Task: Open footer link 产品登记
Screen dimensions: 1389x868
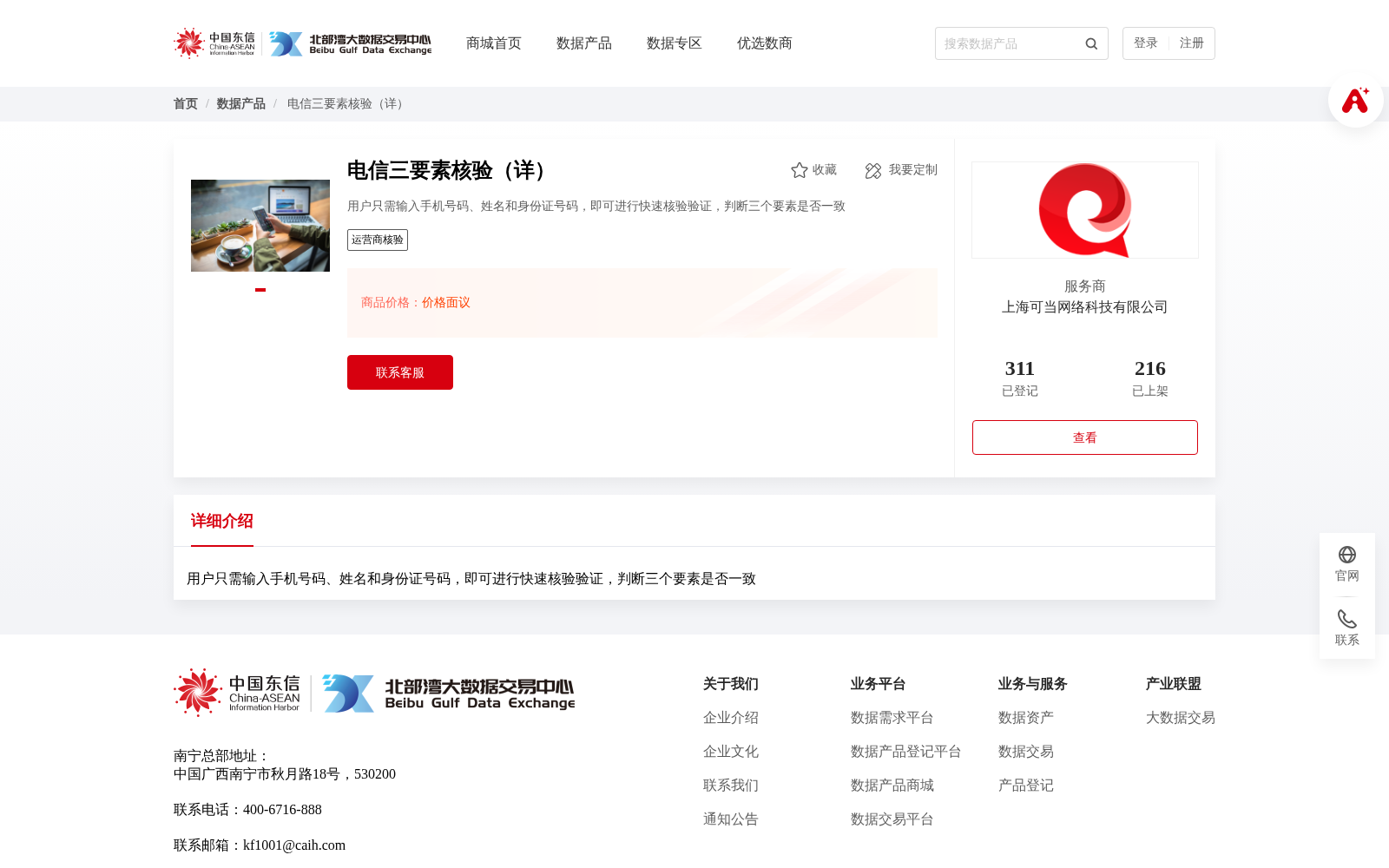Action: click(1026, 786)
